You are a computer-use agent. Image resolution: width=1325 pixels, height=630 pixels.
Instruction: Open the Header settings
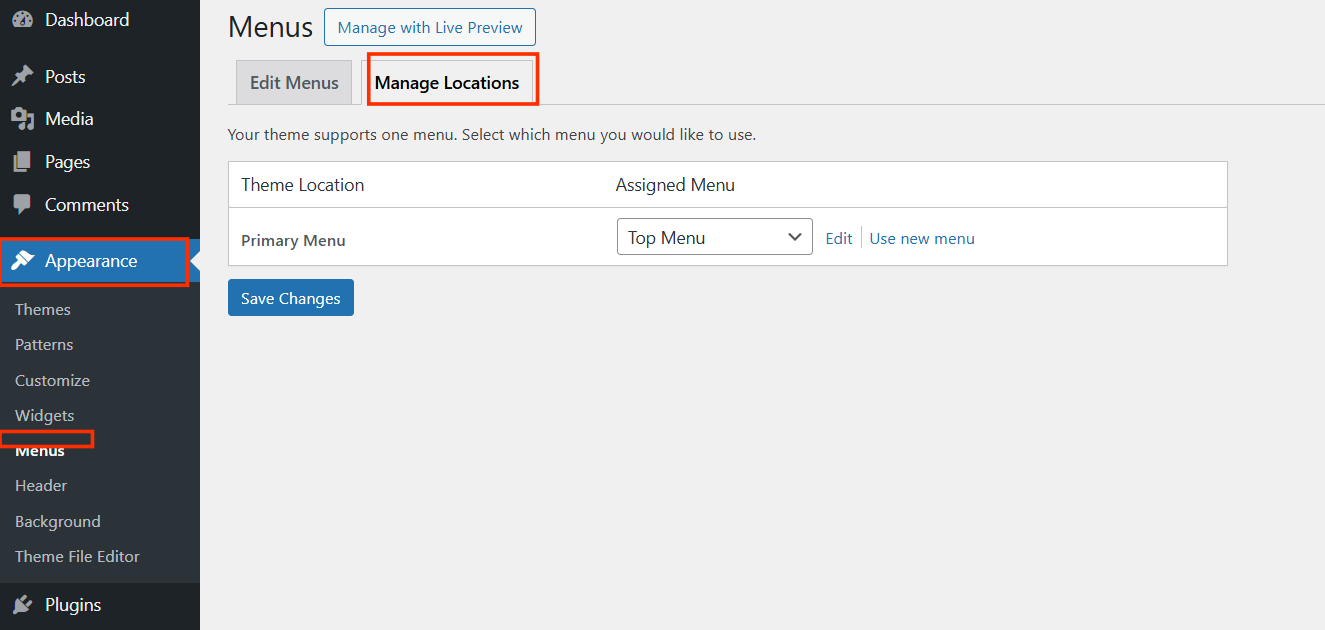pyautogui.click(x=40, y=485)
